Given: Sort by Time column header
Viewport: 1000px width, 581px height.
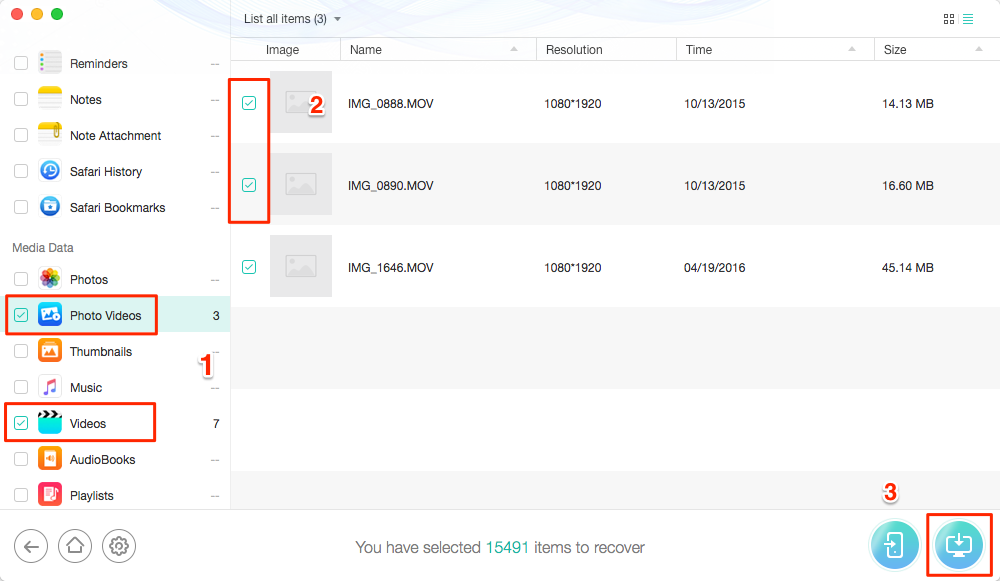Looking at the screenshot, I should [x=775, y=50].
